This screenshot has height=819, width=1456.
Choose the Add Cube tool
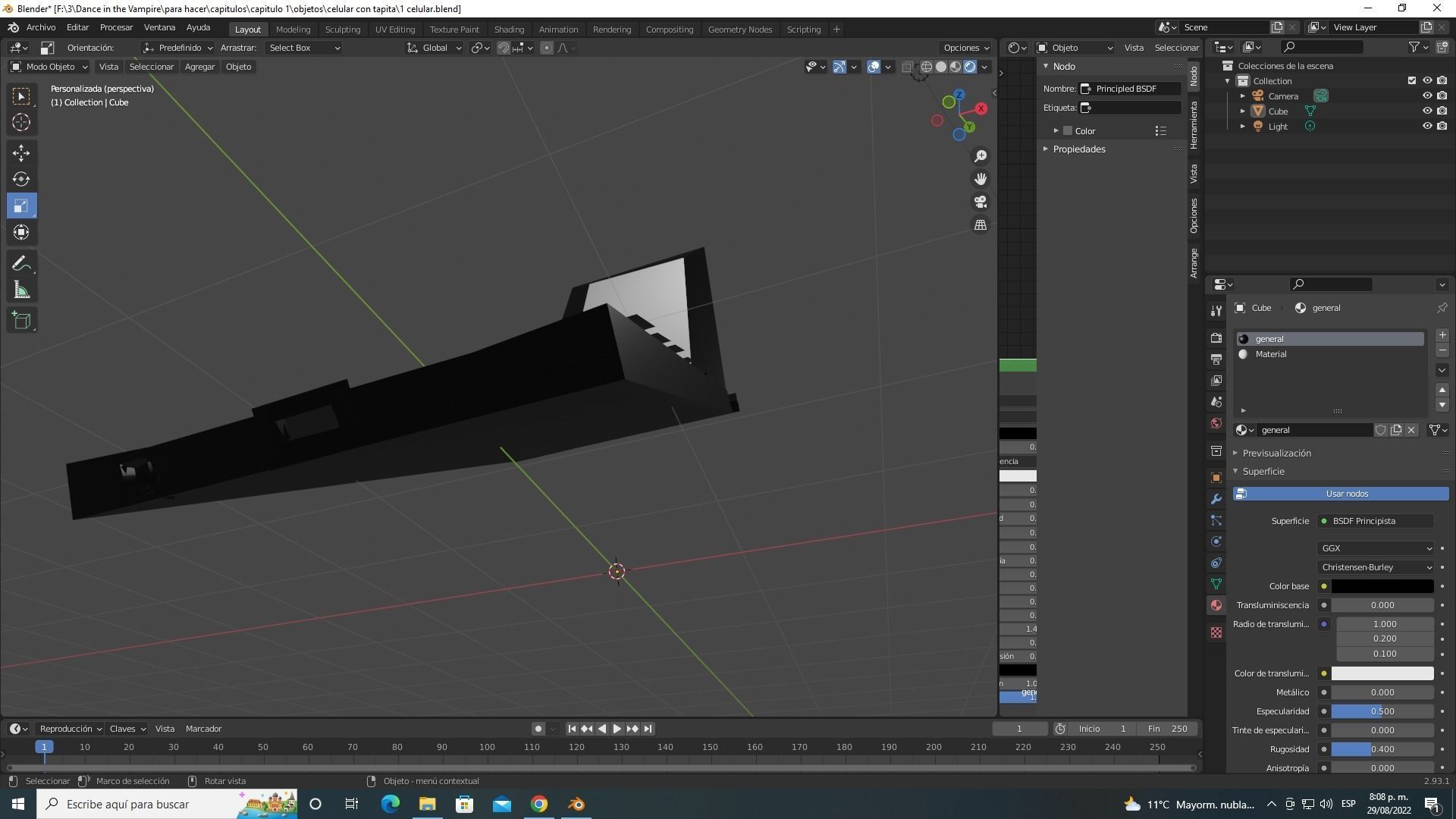point(21,320)
